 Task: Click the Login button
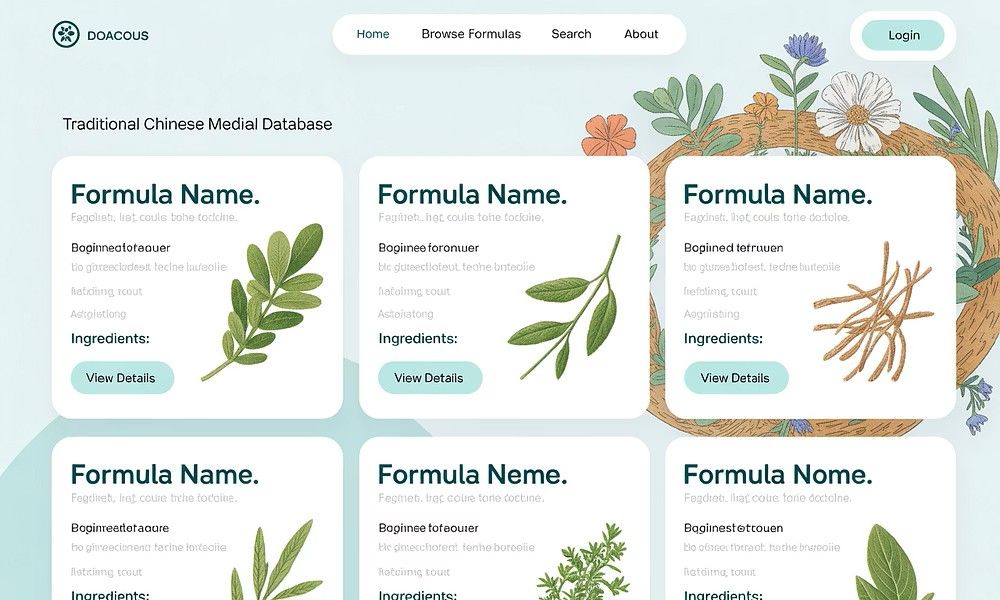pos(903,35)
